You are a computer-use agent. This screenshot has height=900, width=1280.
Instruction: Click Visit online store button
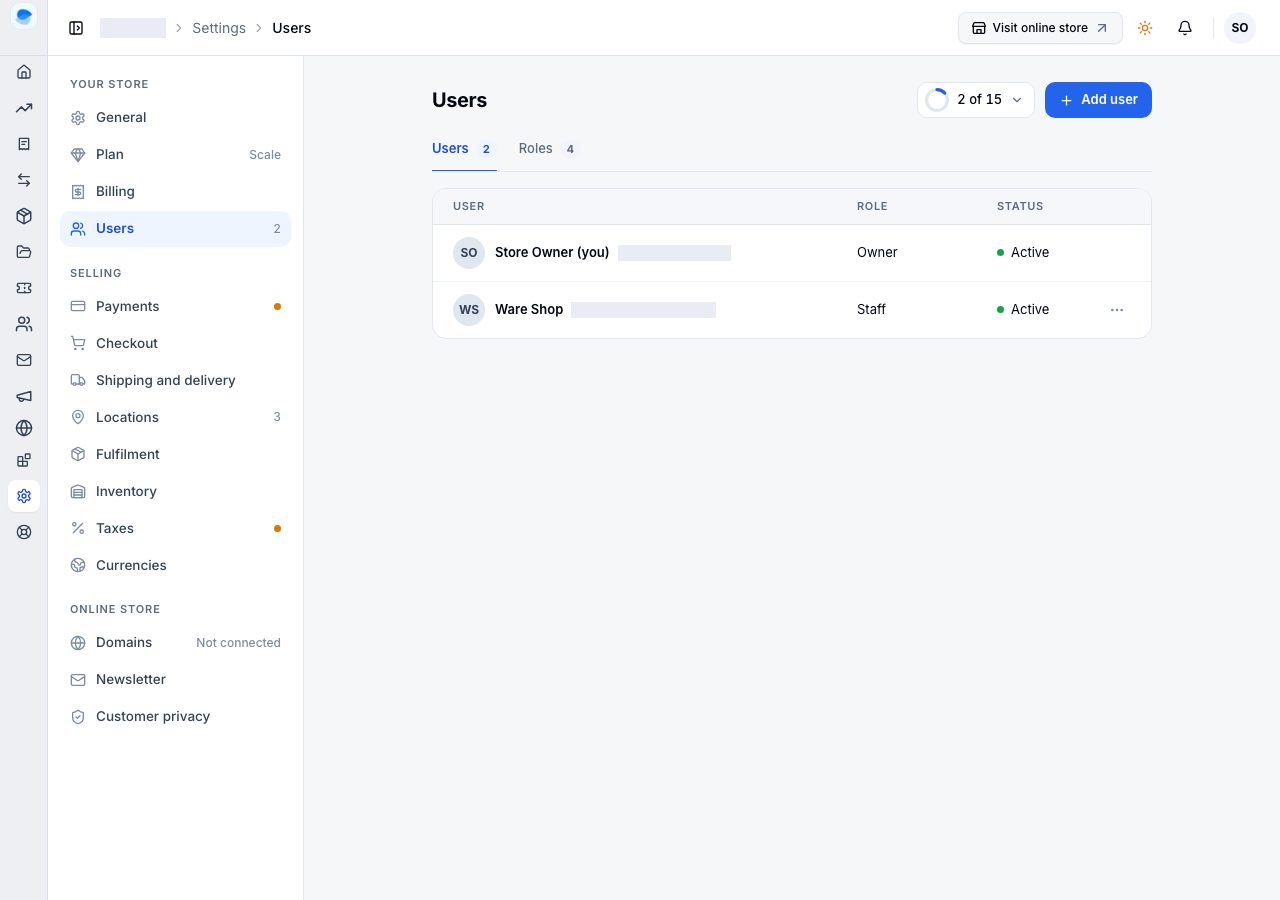[x=1040, y=28]
